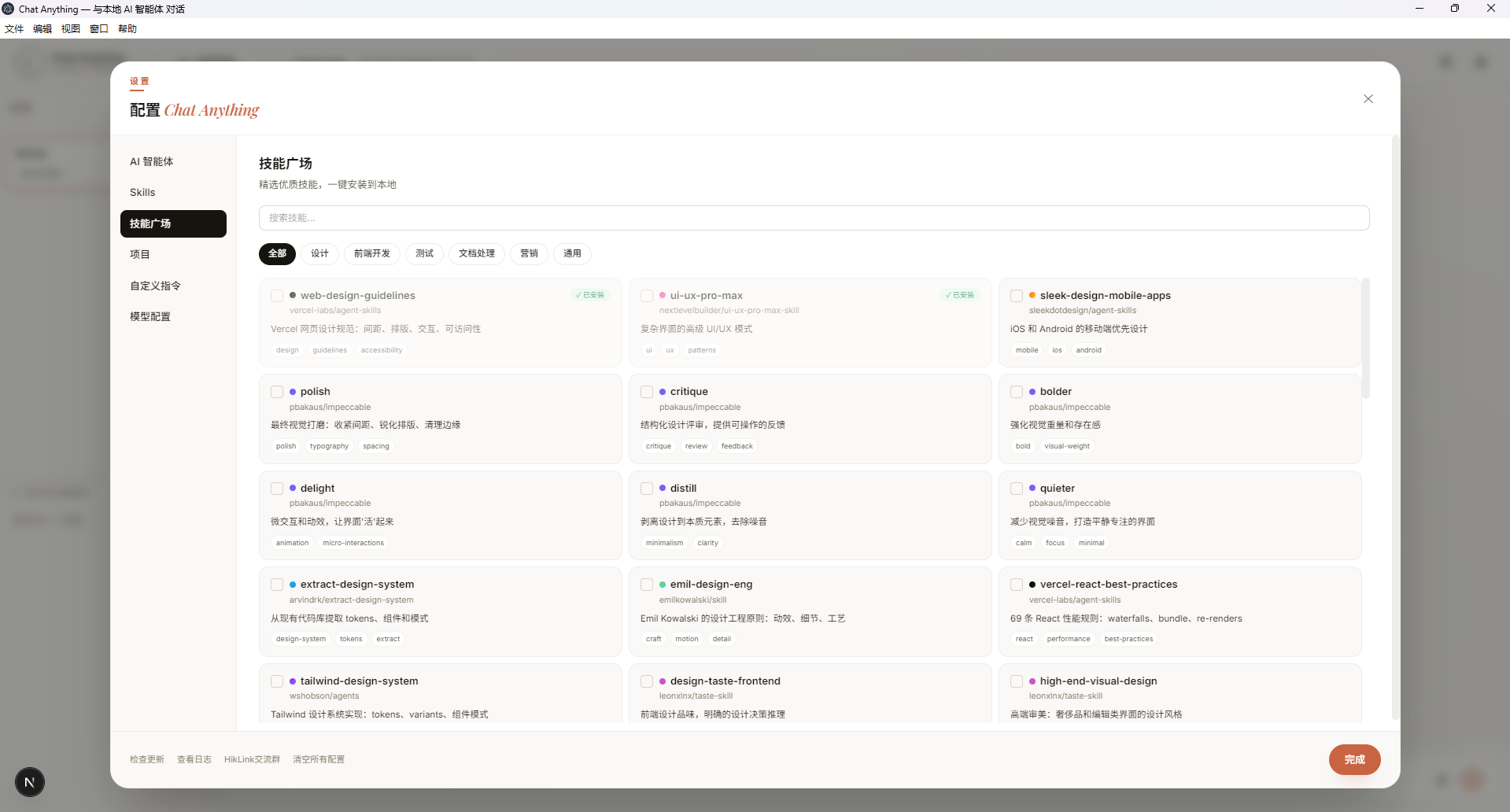This screenshot has width=1510, height=812.
Task: Tick the tailwind-design-system checkbox
Action: pos(277,681)
